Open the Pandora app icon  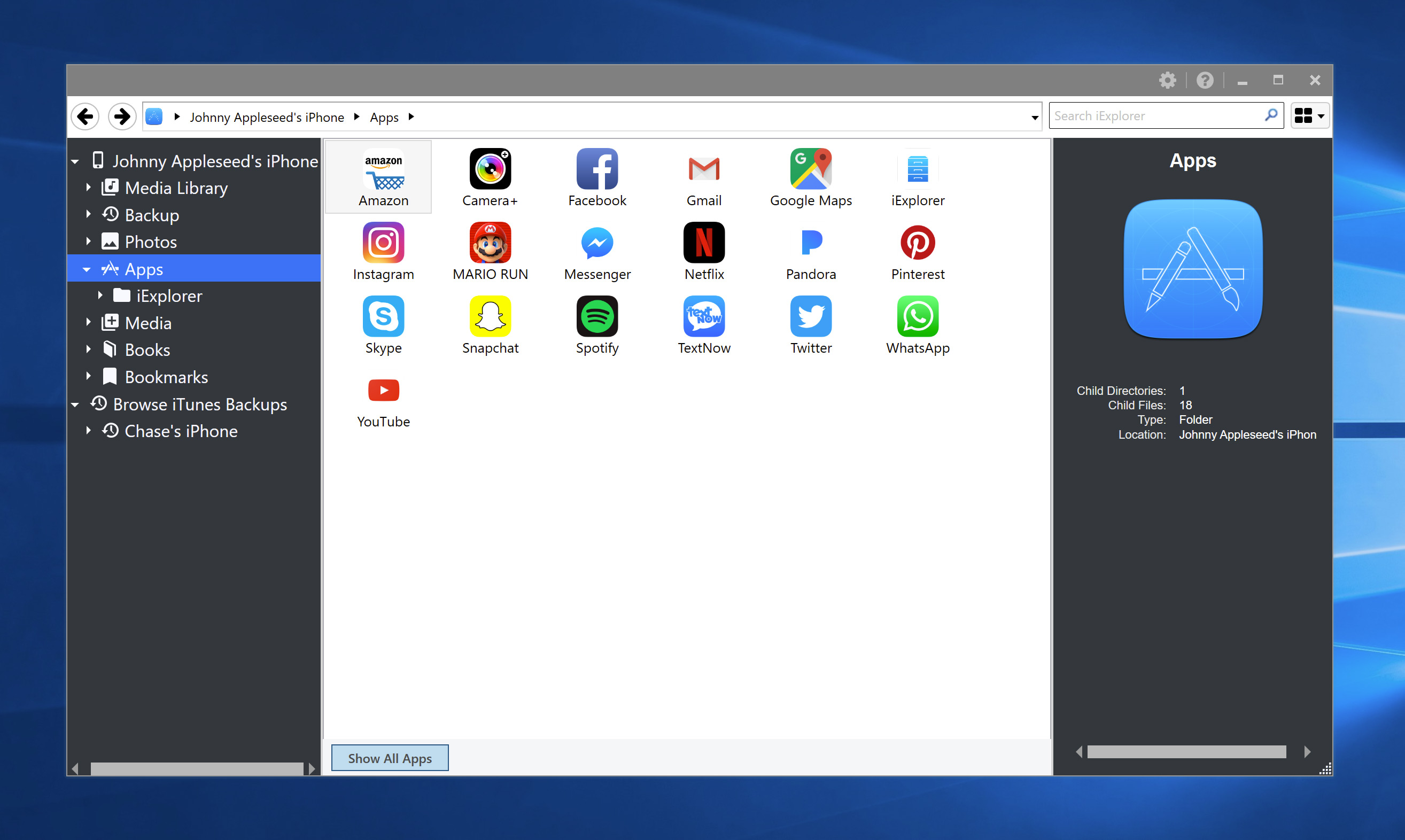[811, 243]
